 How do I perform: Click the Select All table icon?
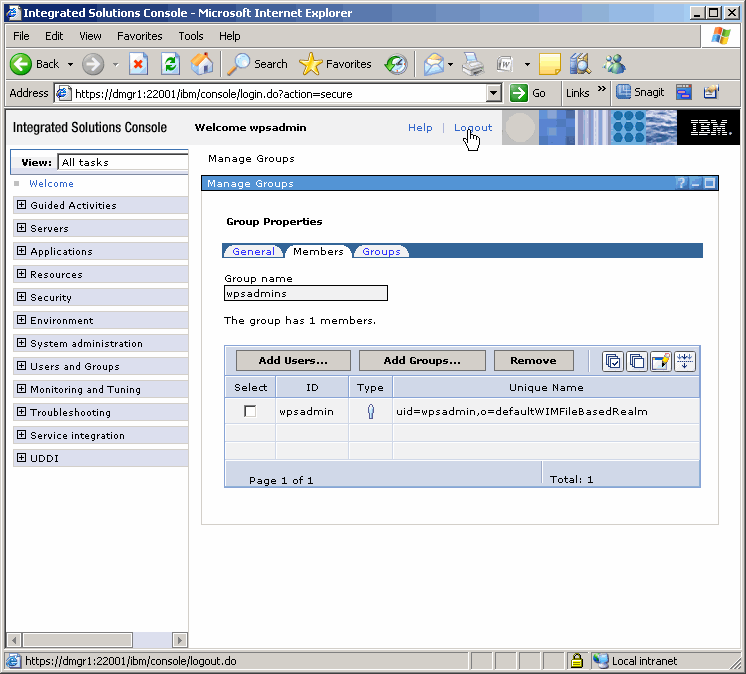pos(613,361)
